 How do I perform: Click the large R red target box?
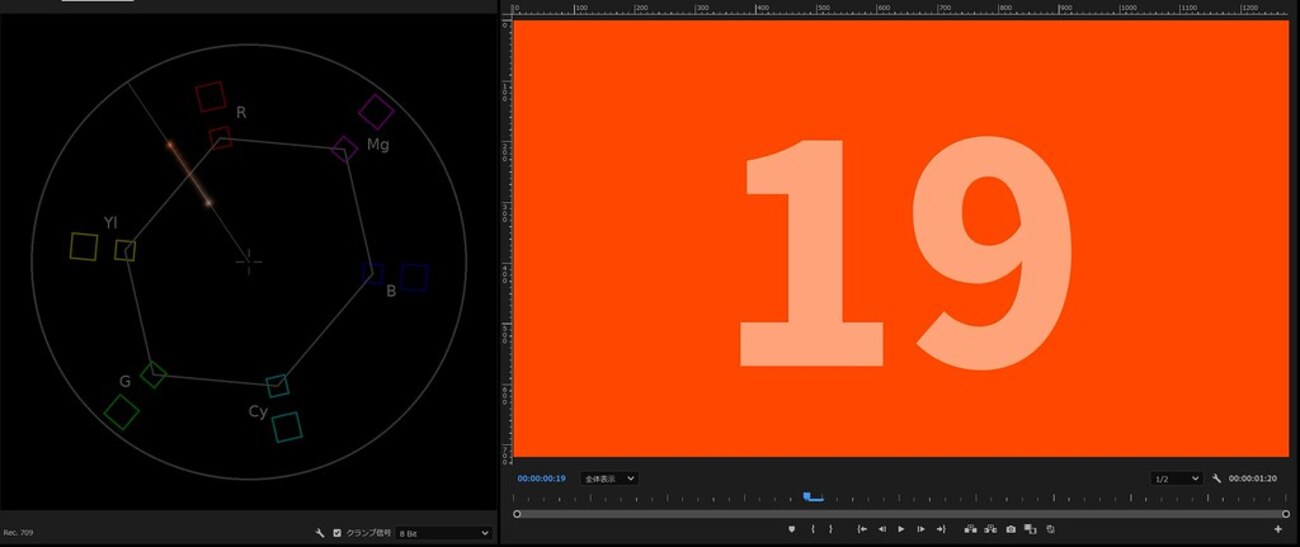click(x=210, y=97)
